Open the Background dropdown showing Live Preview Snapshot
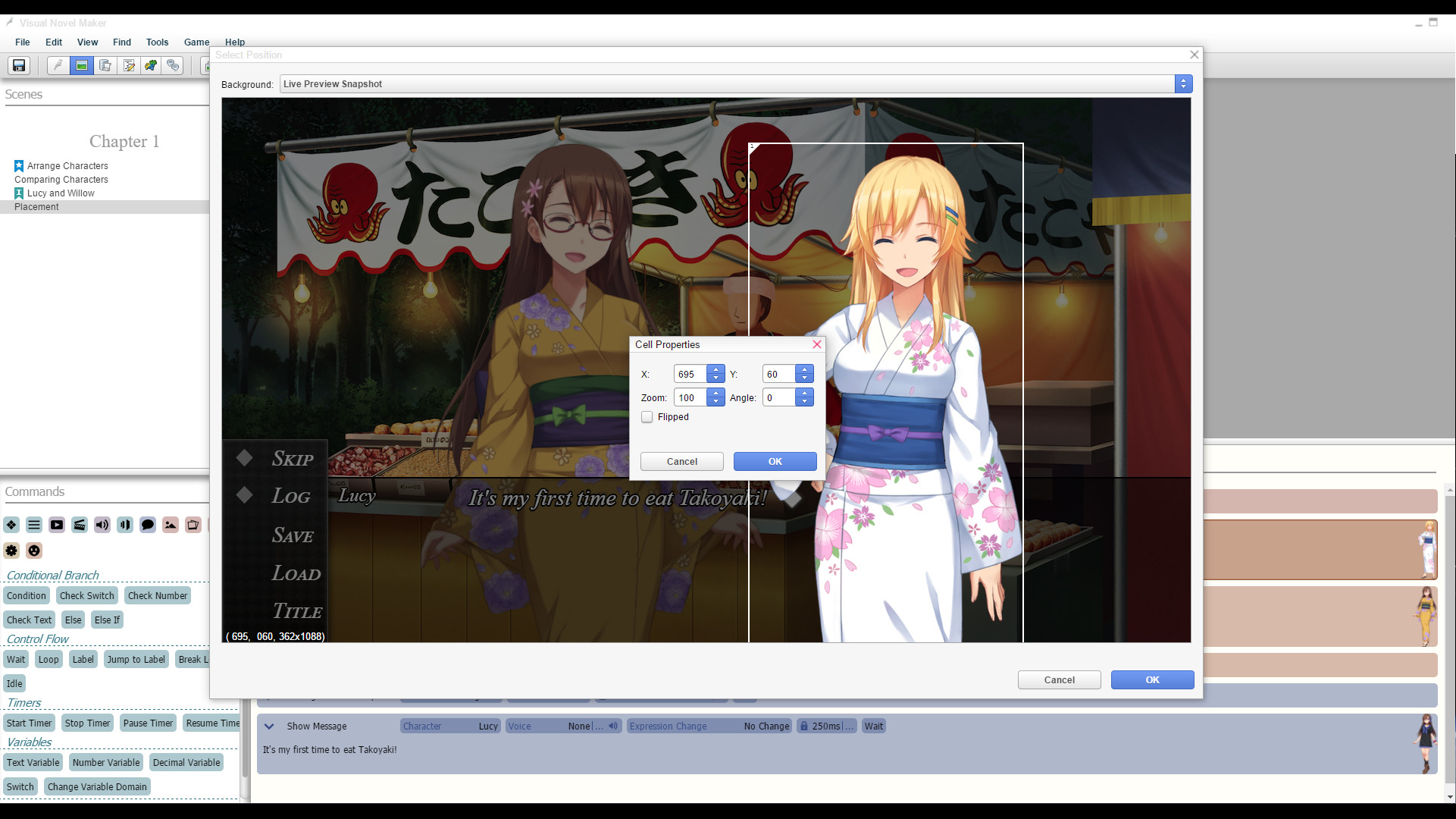The width and height of the screenshot is (1456, 819). pyautogui.click(x=1183, y=83)
